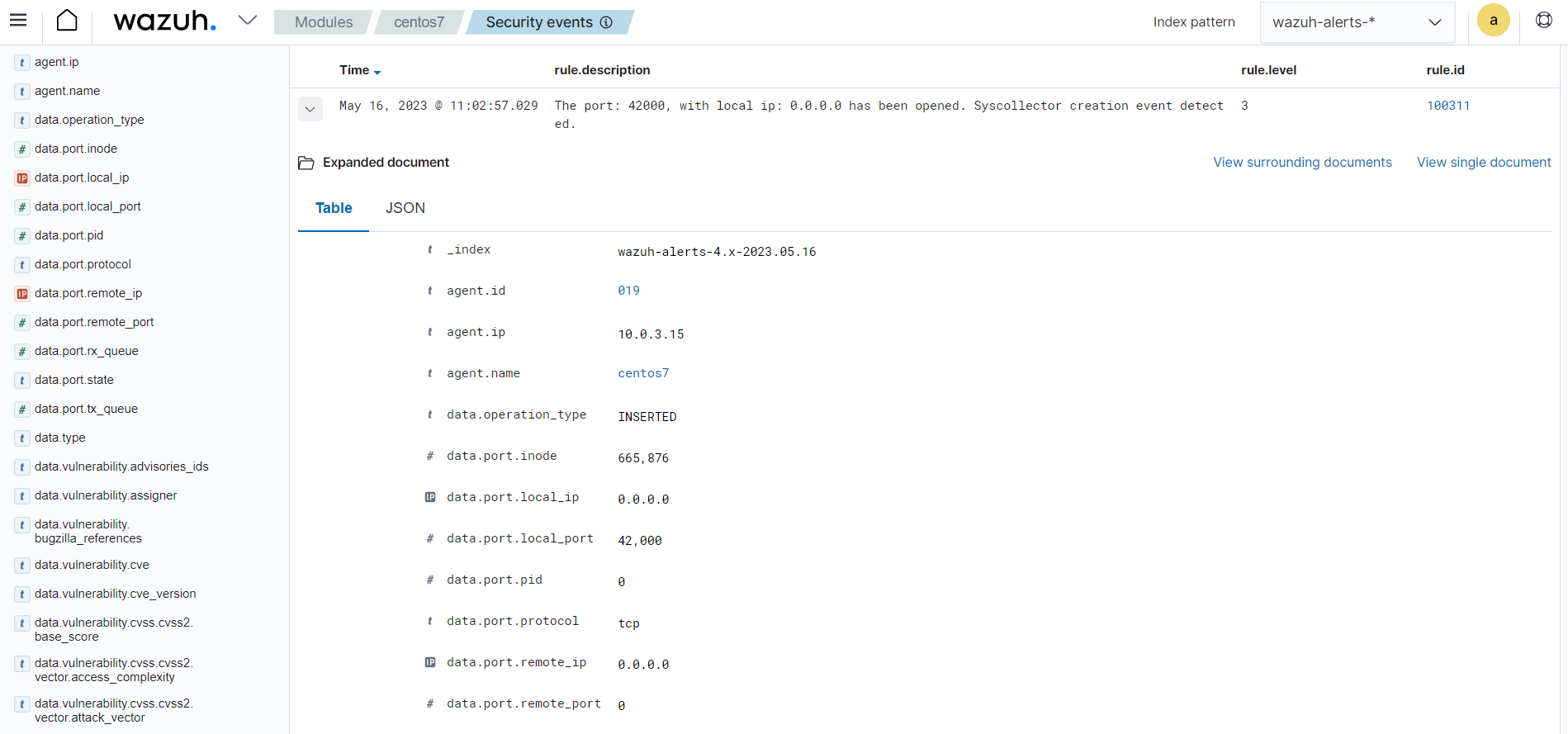Viewport: 1568px width, 734px height.
Task: Select data.port.remote_port field in sidebar
Action: (94, 322)
